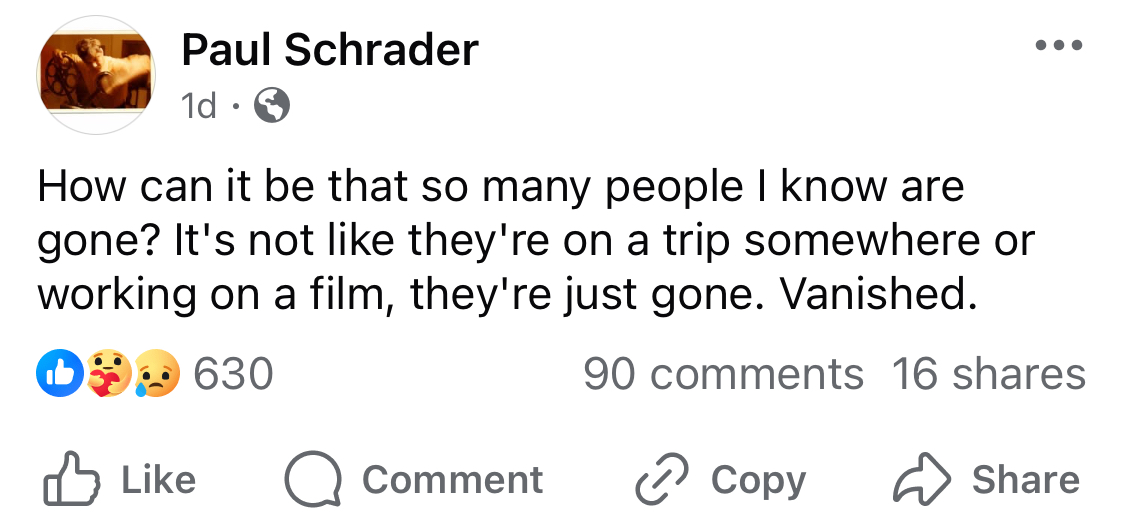Click the arrow Share icon
This screenshot has width=1125, height=531.
(x=922, y=479)
